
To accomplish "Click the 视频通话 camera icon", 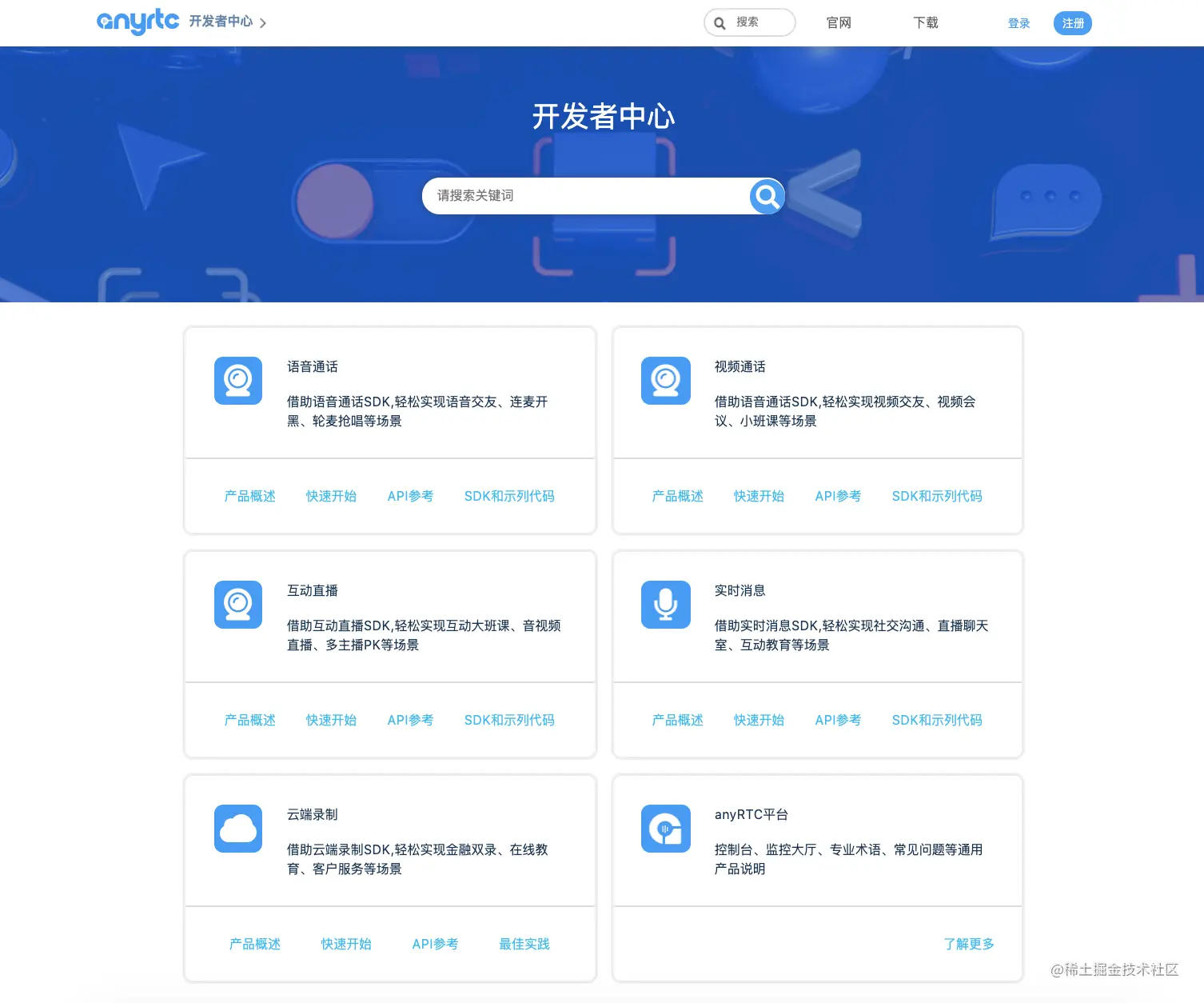I will point(666,381).
